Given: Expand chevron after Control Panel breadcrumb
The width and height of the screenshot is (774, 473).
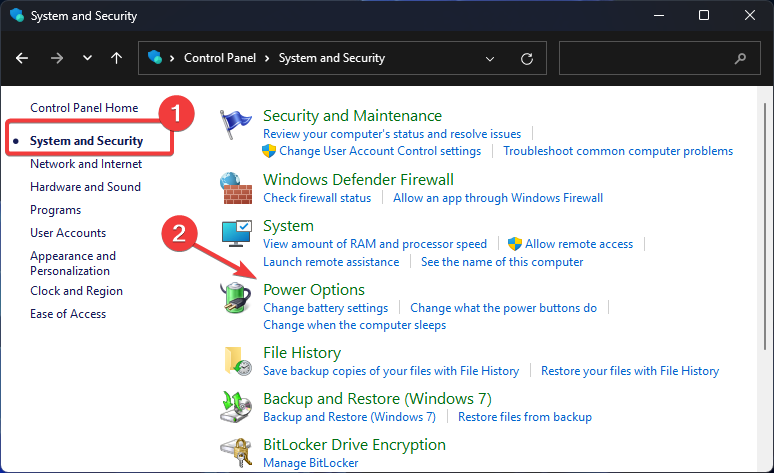Looking at the screenshot, I should click(x=267, y=58).
